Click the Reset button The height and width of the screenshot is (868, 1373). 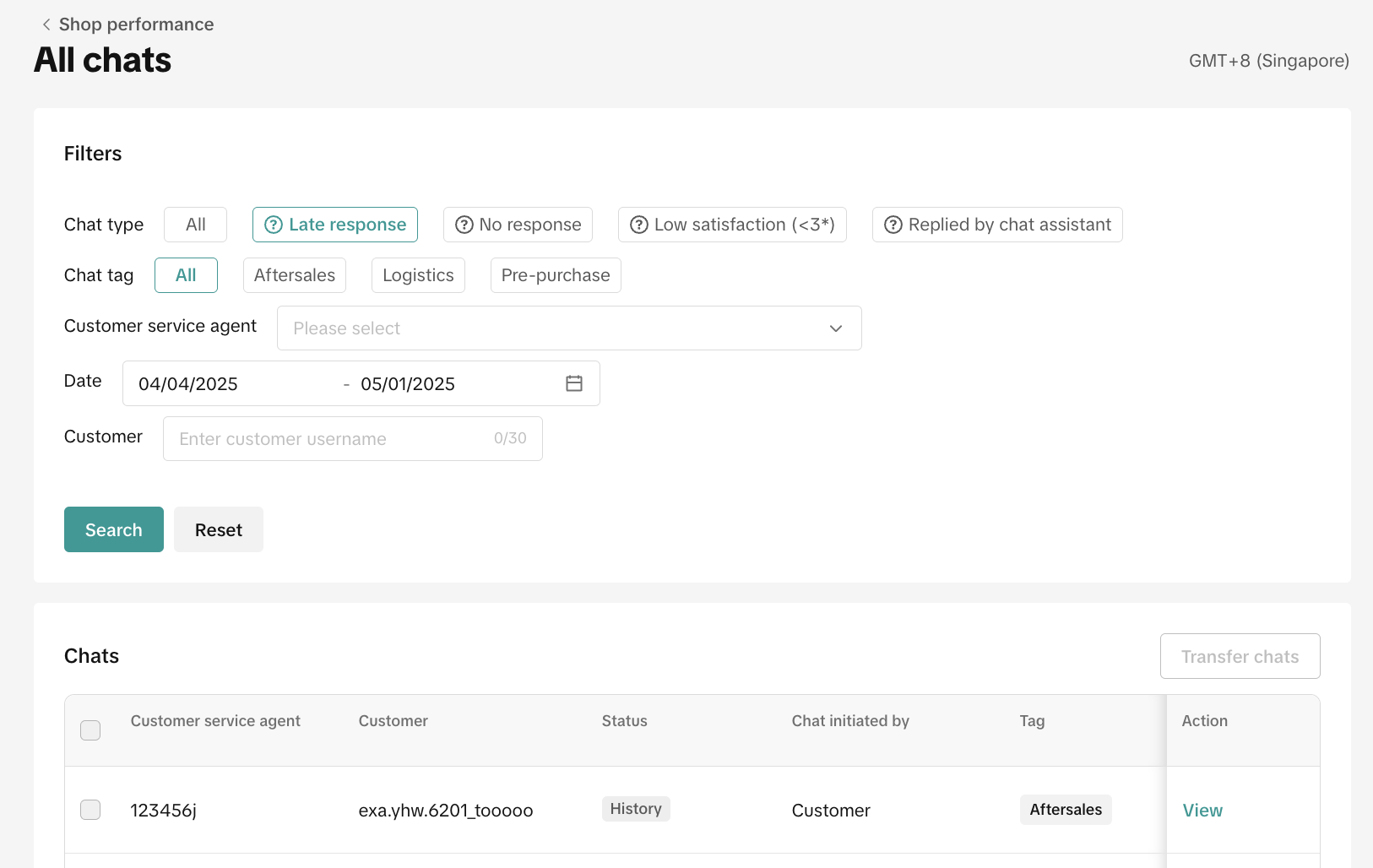[219, 529]
